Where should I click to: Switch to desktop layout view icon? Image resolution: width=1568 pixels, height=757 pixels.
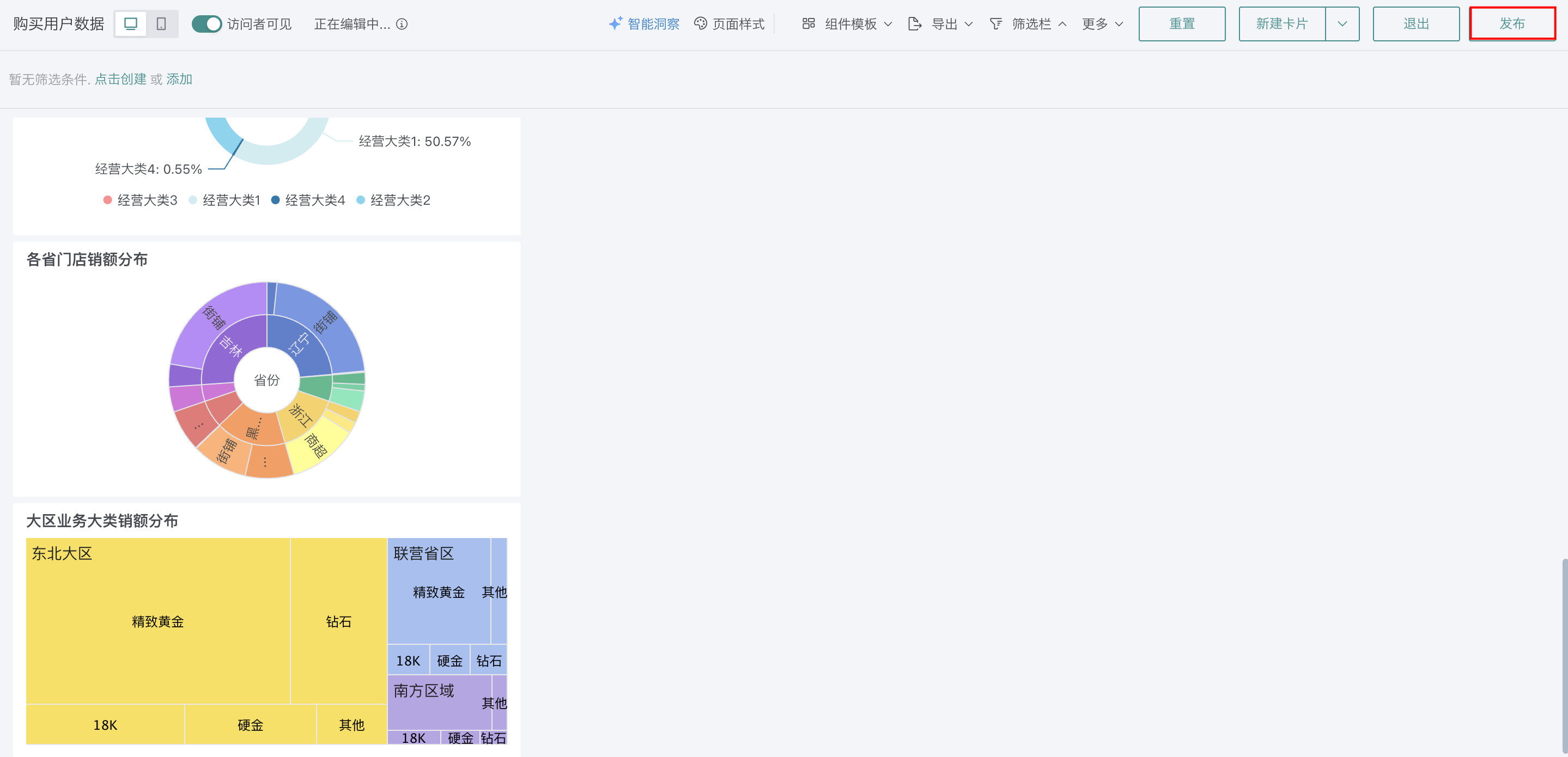(131, 24)
